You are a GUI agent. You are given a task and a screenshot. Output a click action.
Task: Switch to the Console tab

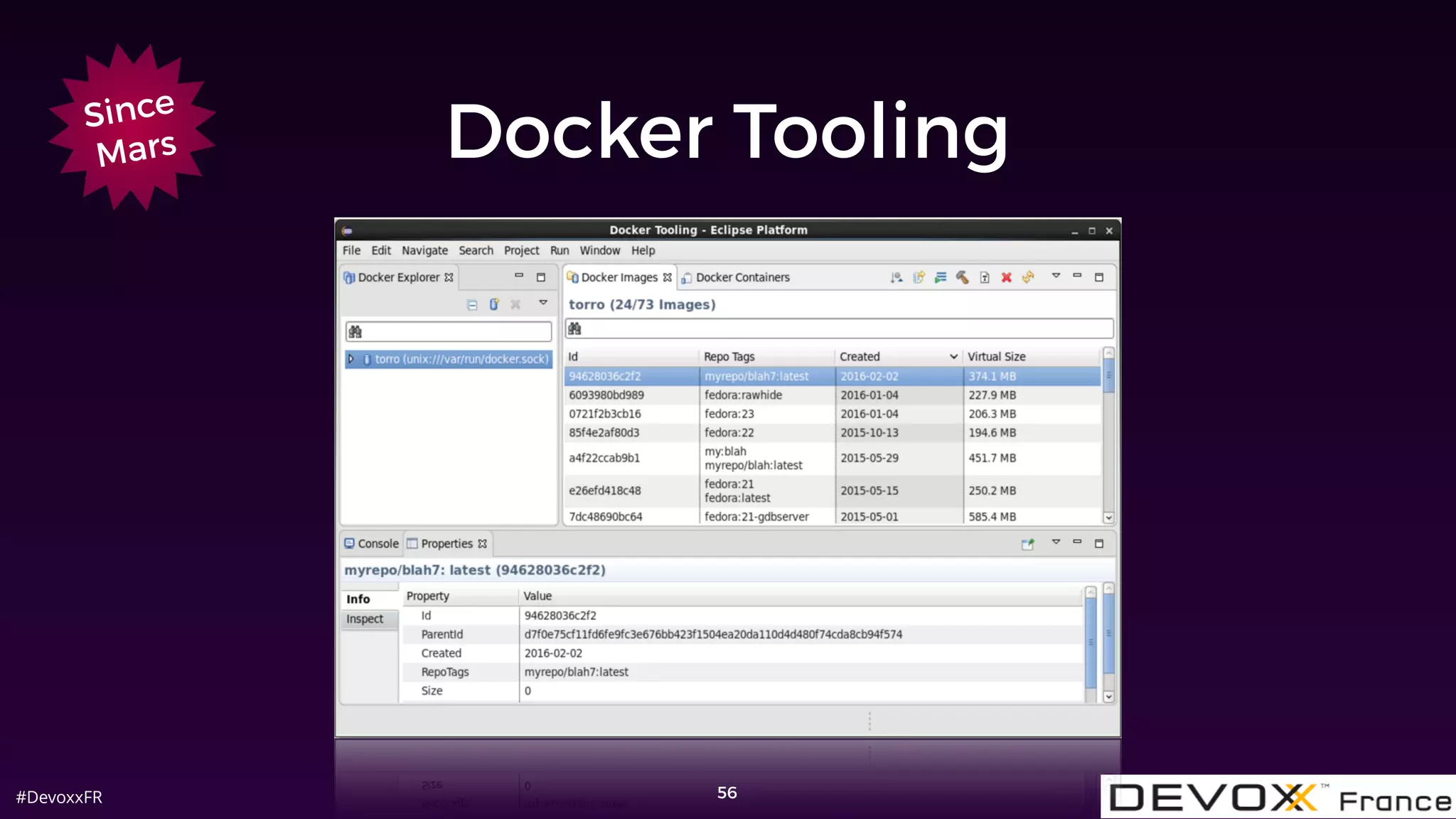click(x=371, y=544)
